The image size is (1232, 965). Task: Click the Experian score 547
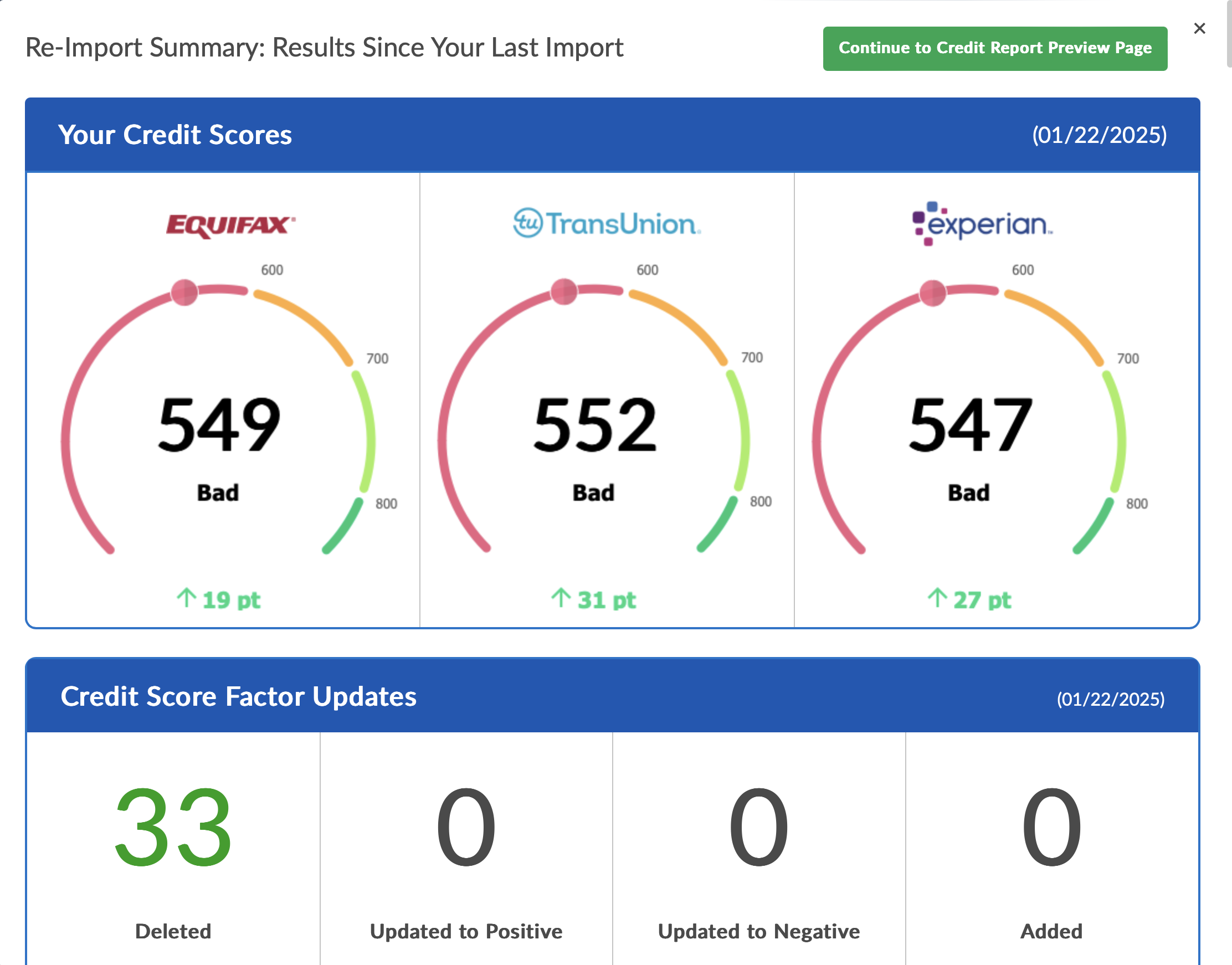[x=970, y=425]
